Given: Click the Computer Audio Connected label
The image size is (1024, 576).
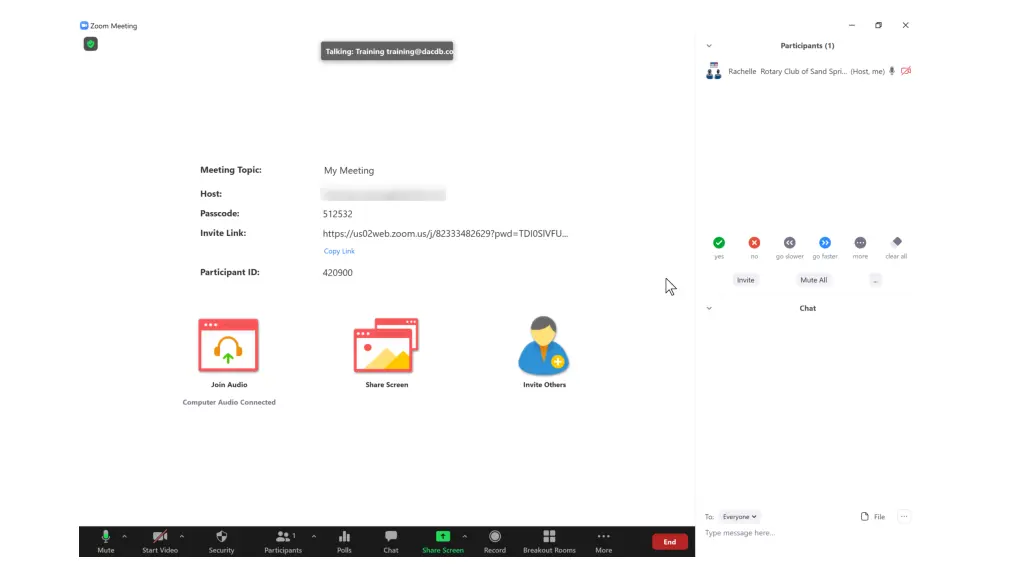Looking at the screenshot, I should (x=229, y=402).
